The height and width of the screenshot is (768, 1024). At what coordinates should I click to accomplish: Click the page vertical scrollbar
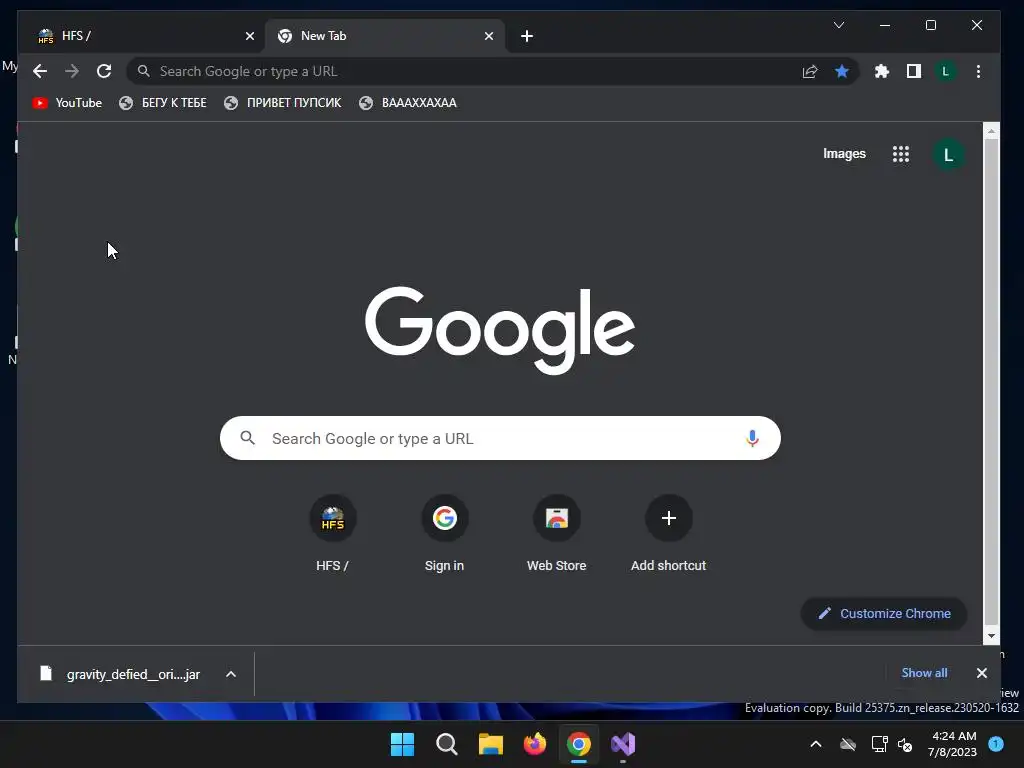(x=991, y=382)
